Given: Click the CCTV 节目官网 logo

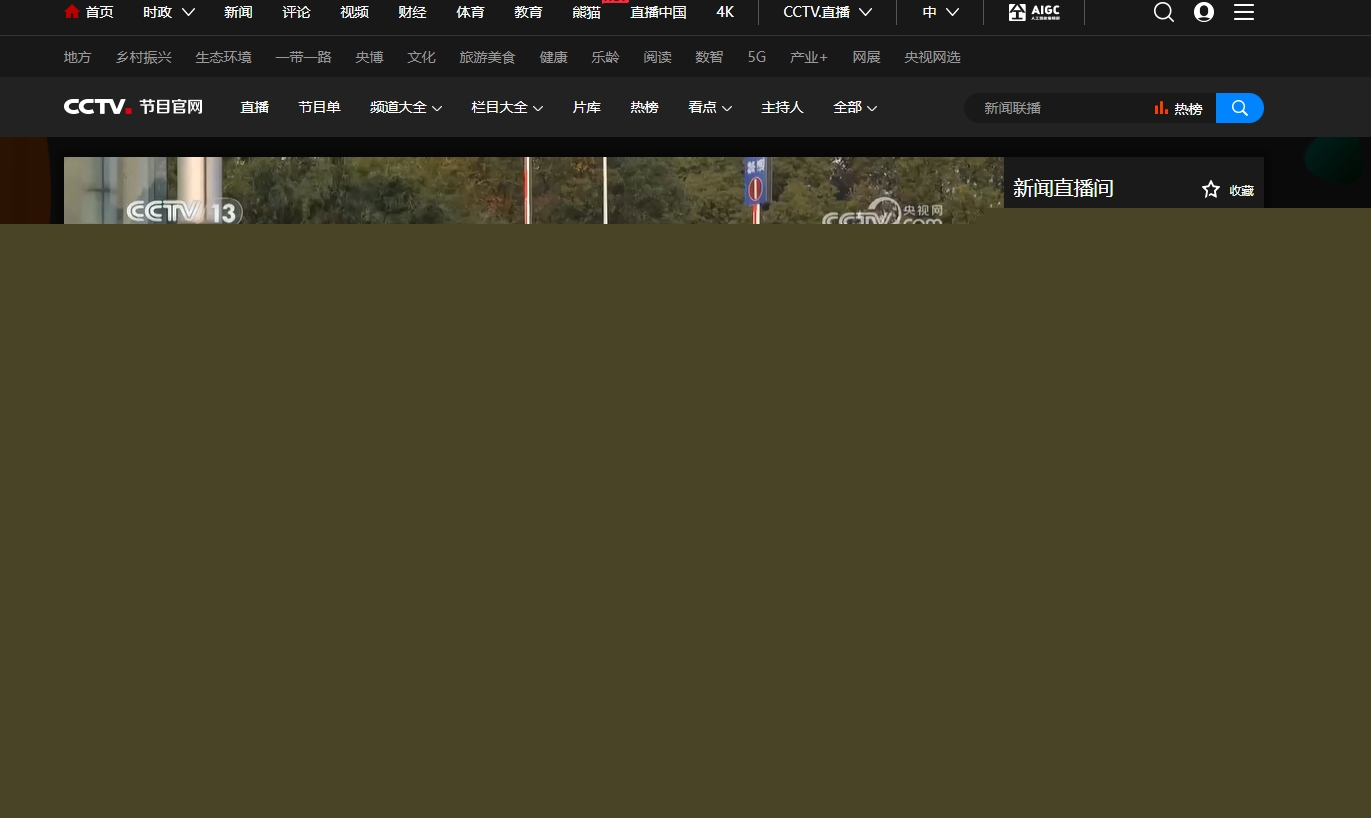Looking at the screenshot, I should coord(133,107).
